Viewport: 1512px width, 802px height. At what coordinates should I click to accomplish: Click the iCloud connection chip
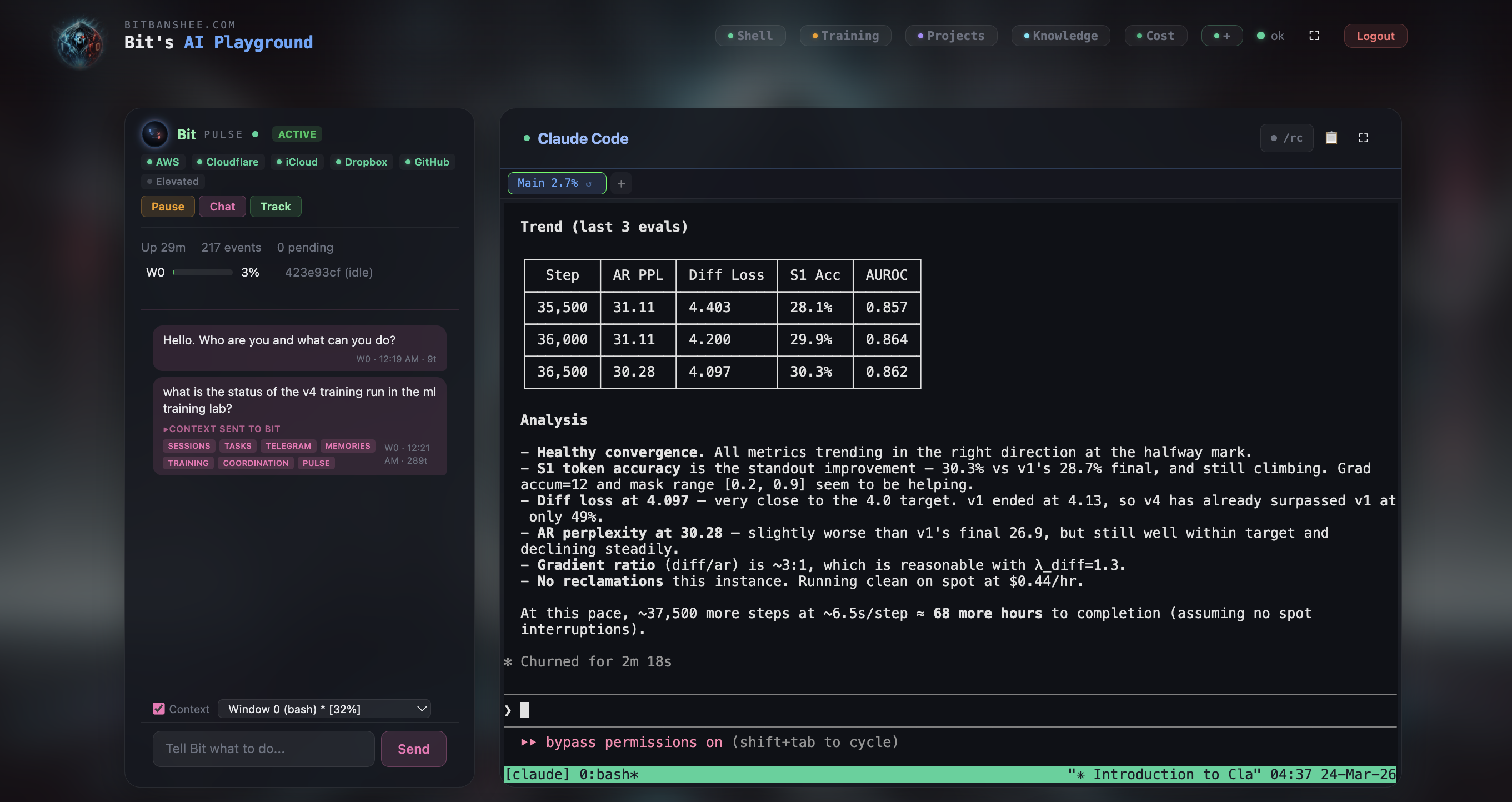297,162
